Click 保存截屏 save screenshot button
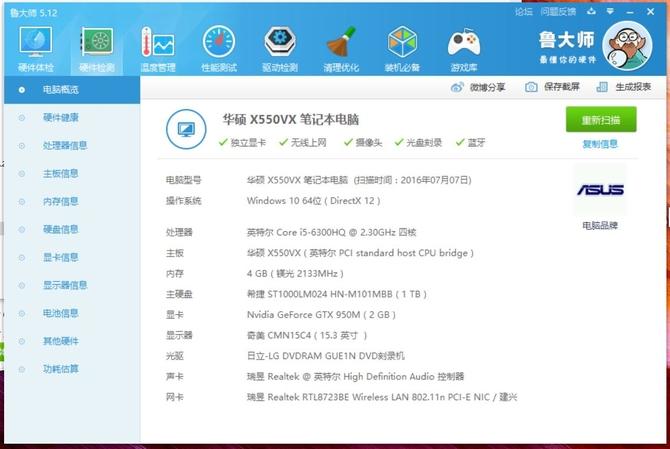The width and height of the screenshot is (670, 449). (552, 87)
